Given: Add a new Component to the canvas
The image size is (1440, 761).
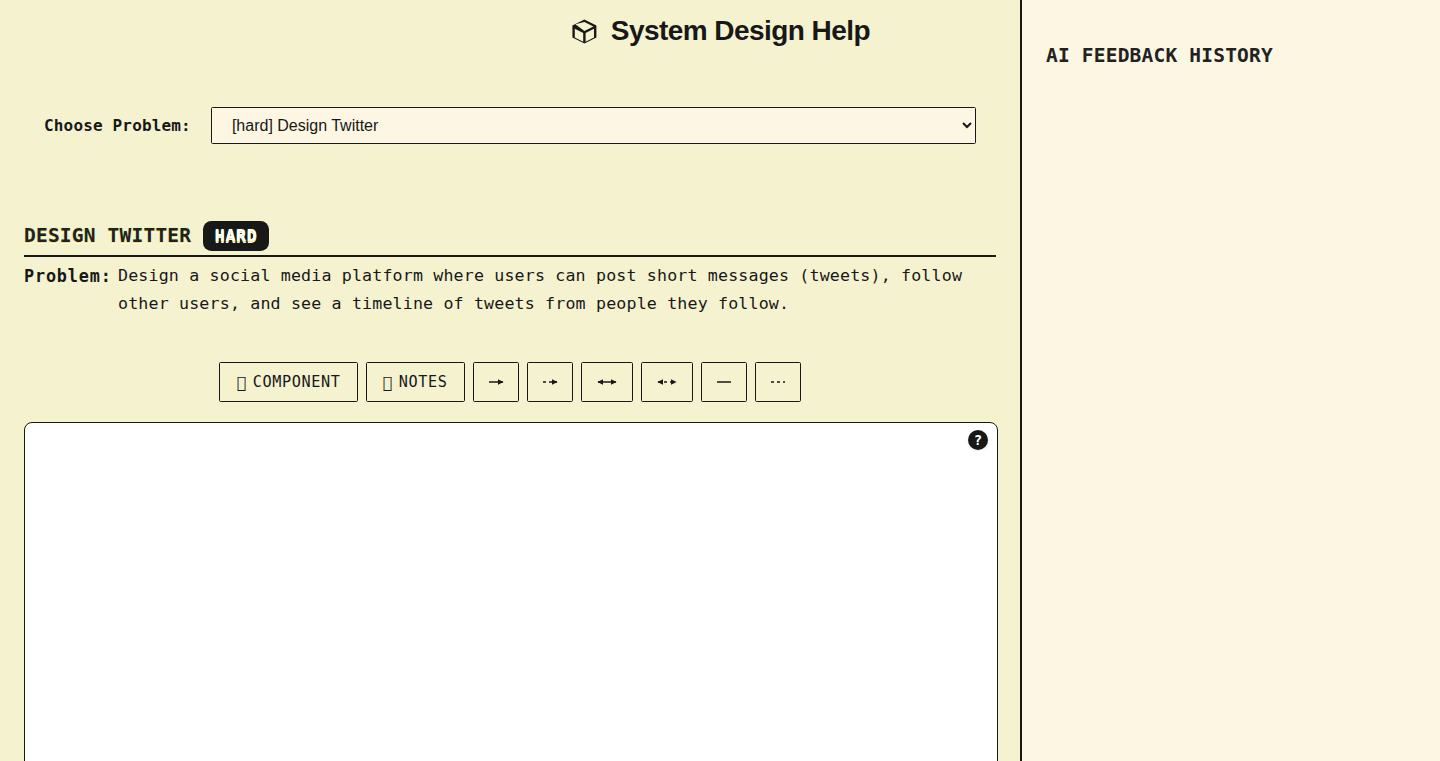Looking at the screenshot, I should click(288, 382).
